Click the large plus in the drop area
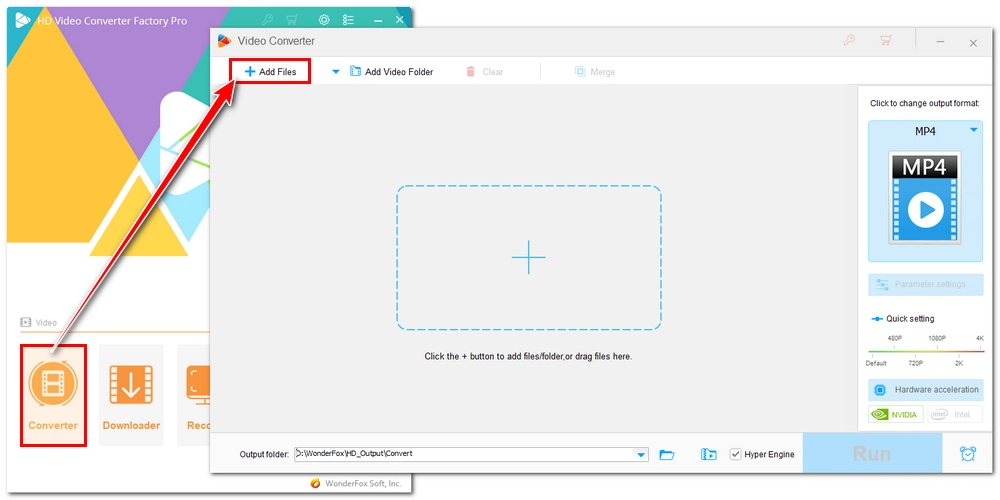Viewport: 1000px width, 500px height. tap(529, 258)
